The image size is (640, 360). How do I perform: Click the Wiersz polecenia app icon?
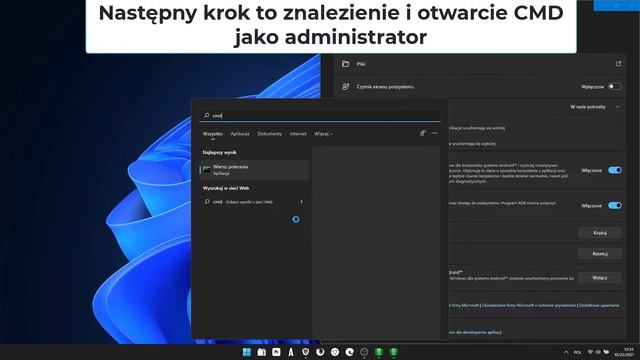tap(207, 170)
